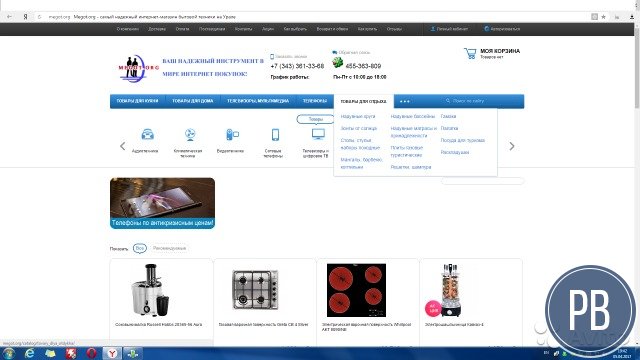Viewport: 640px width, 360px height.
Task: Open the Телефоны menu
Action: point(315,101)
